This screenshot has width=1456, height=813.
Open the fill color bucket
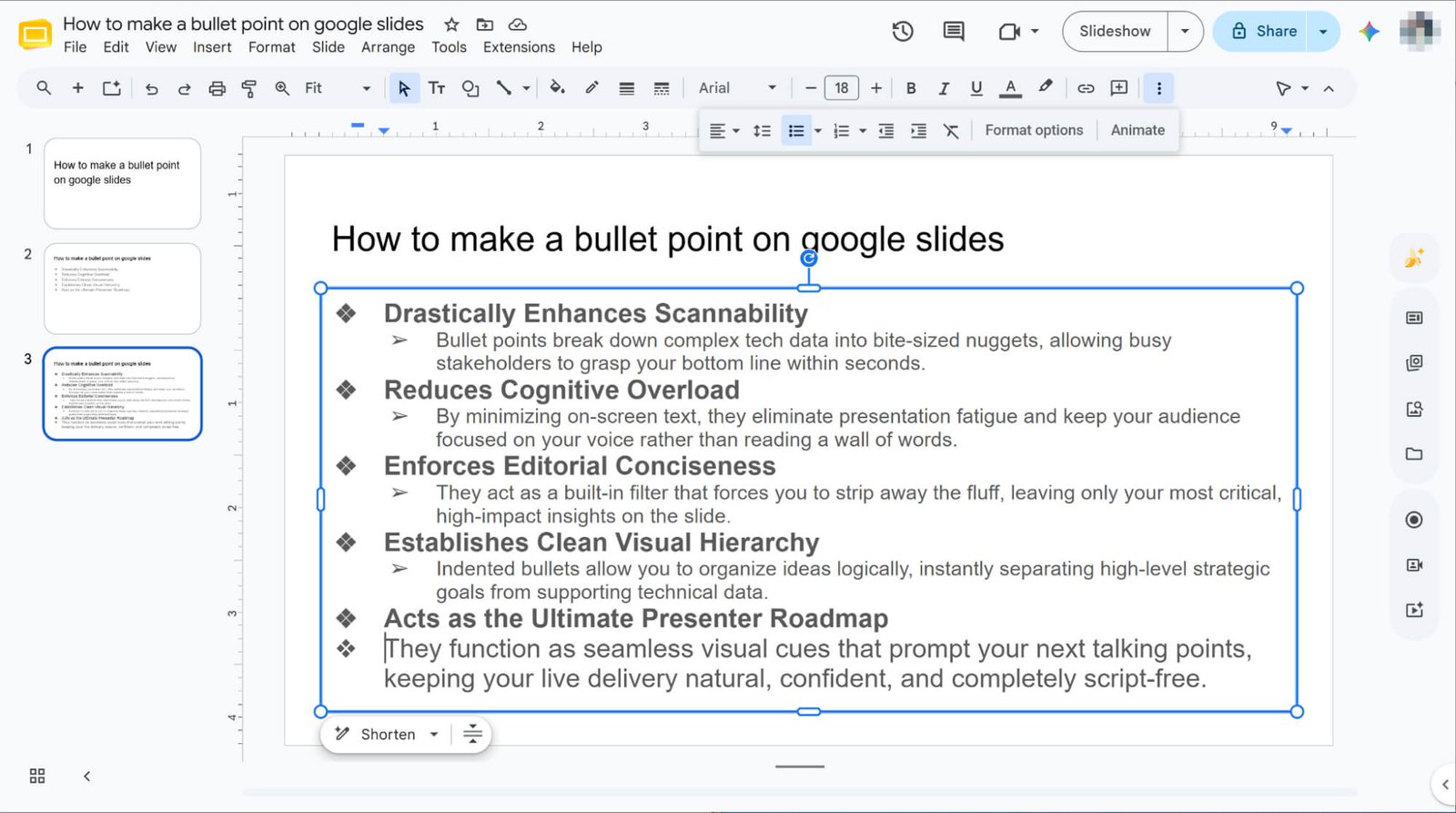(557, 88)
